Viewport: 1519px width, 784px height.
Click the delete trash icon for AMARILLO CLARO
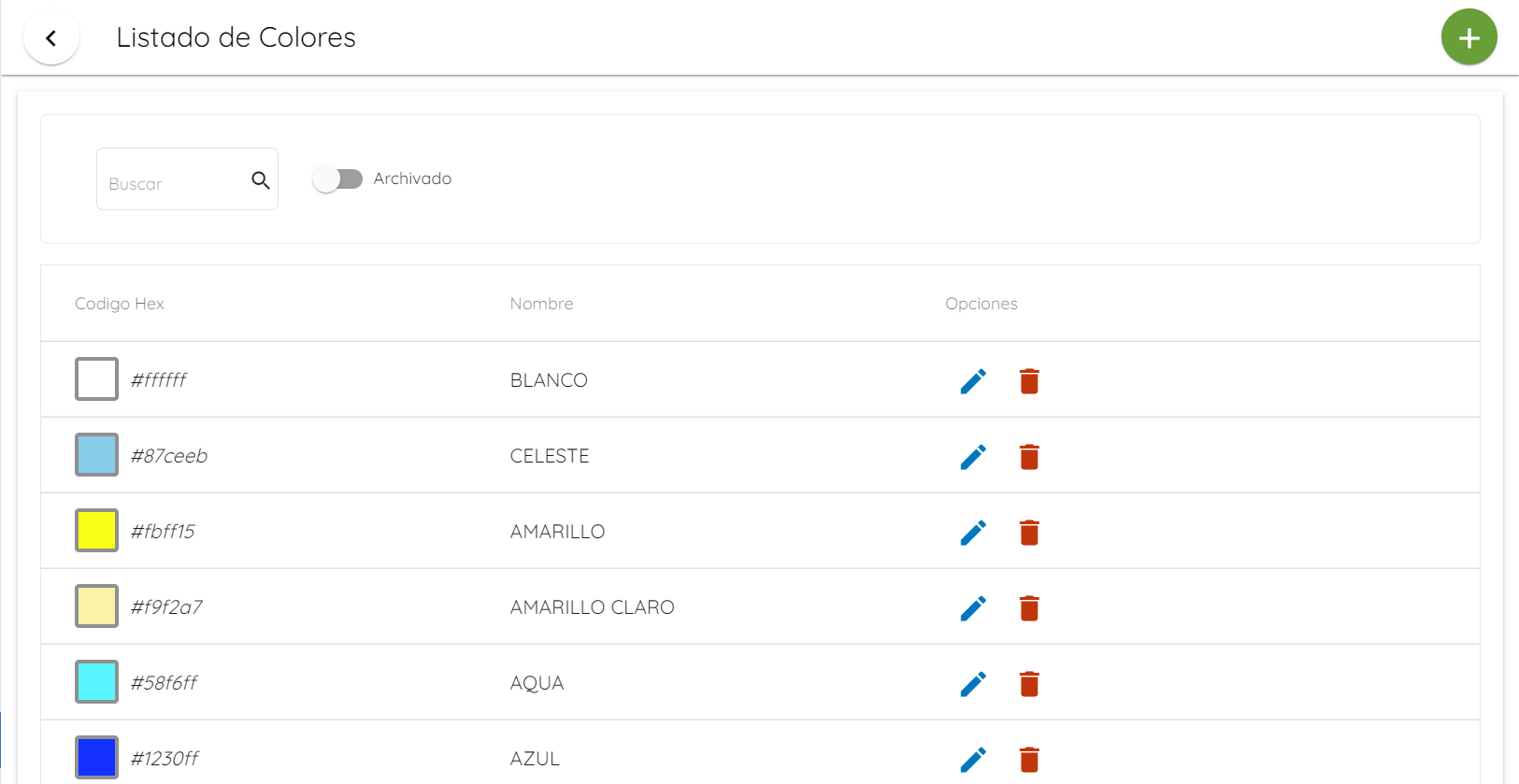click(1029, 608)
